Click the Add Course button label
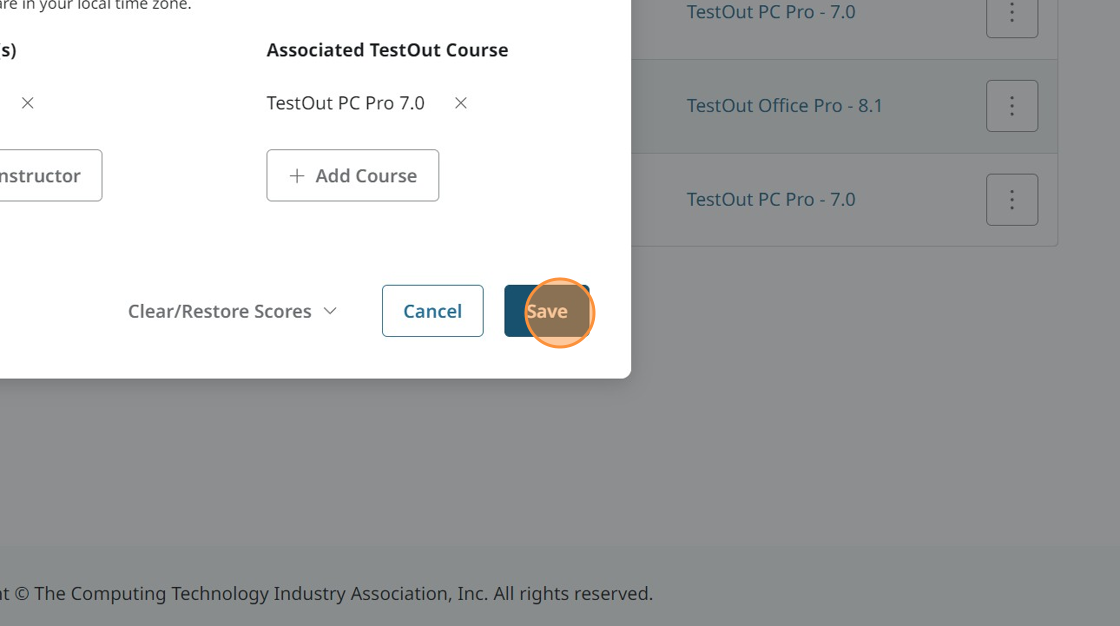1120x626 pixels. pyautogui.click(x=366, y=176)
